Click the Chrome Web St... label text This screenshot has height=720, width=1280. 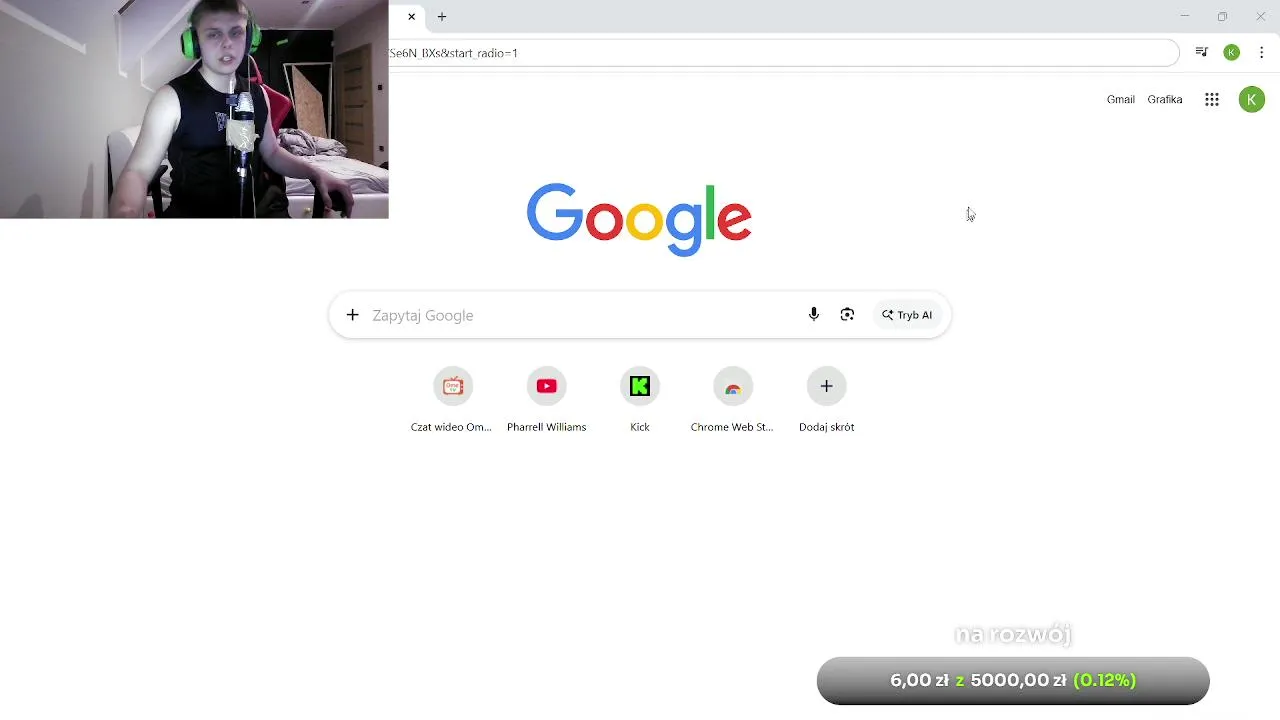pos(732,427)
